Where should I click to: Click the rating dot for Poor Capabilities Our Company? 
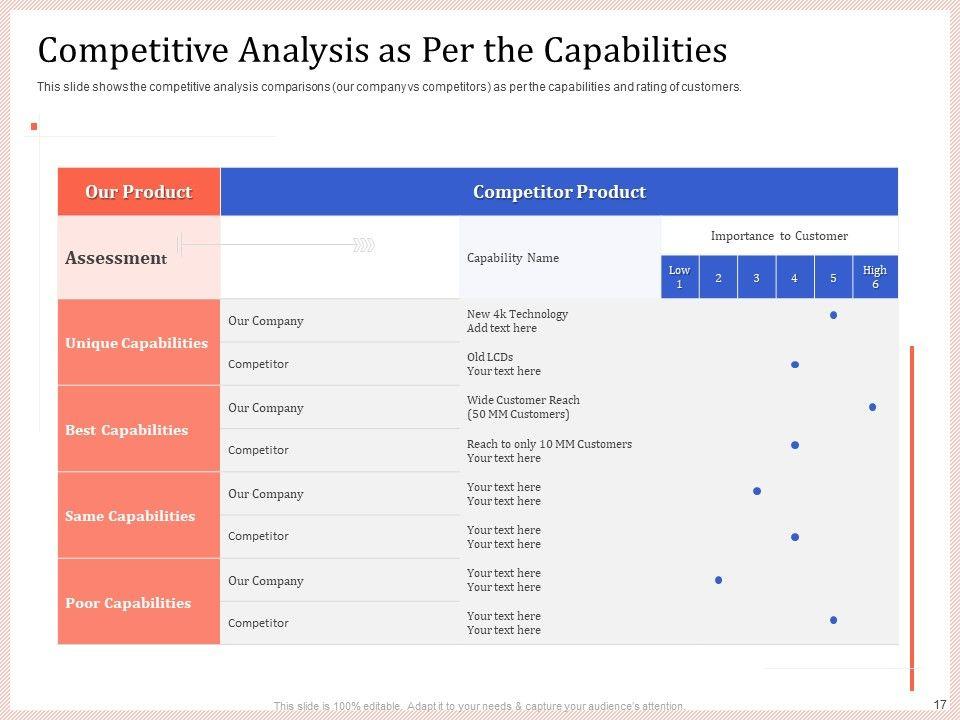718,580
